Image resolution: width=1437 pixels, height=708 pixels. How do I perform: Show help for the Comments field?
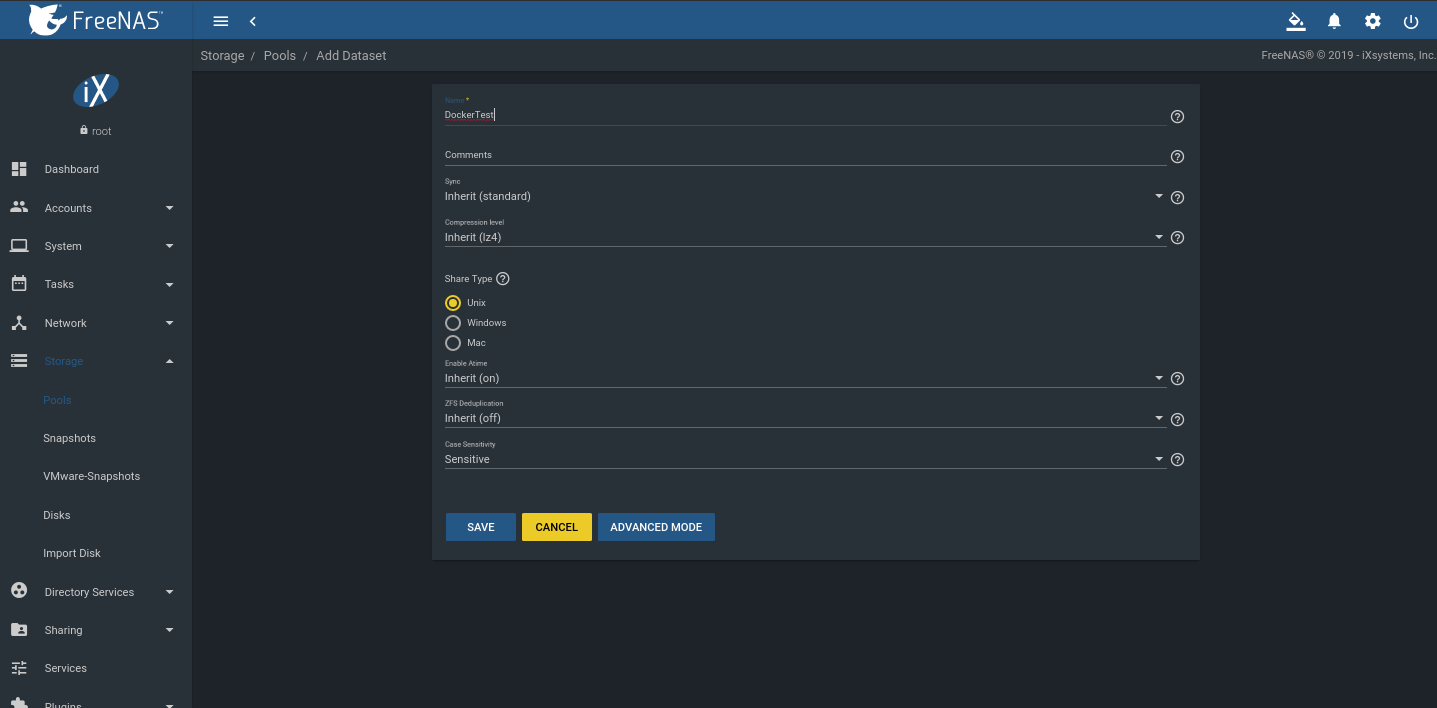point(1177,157)
